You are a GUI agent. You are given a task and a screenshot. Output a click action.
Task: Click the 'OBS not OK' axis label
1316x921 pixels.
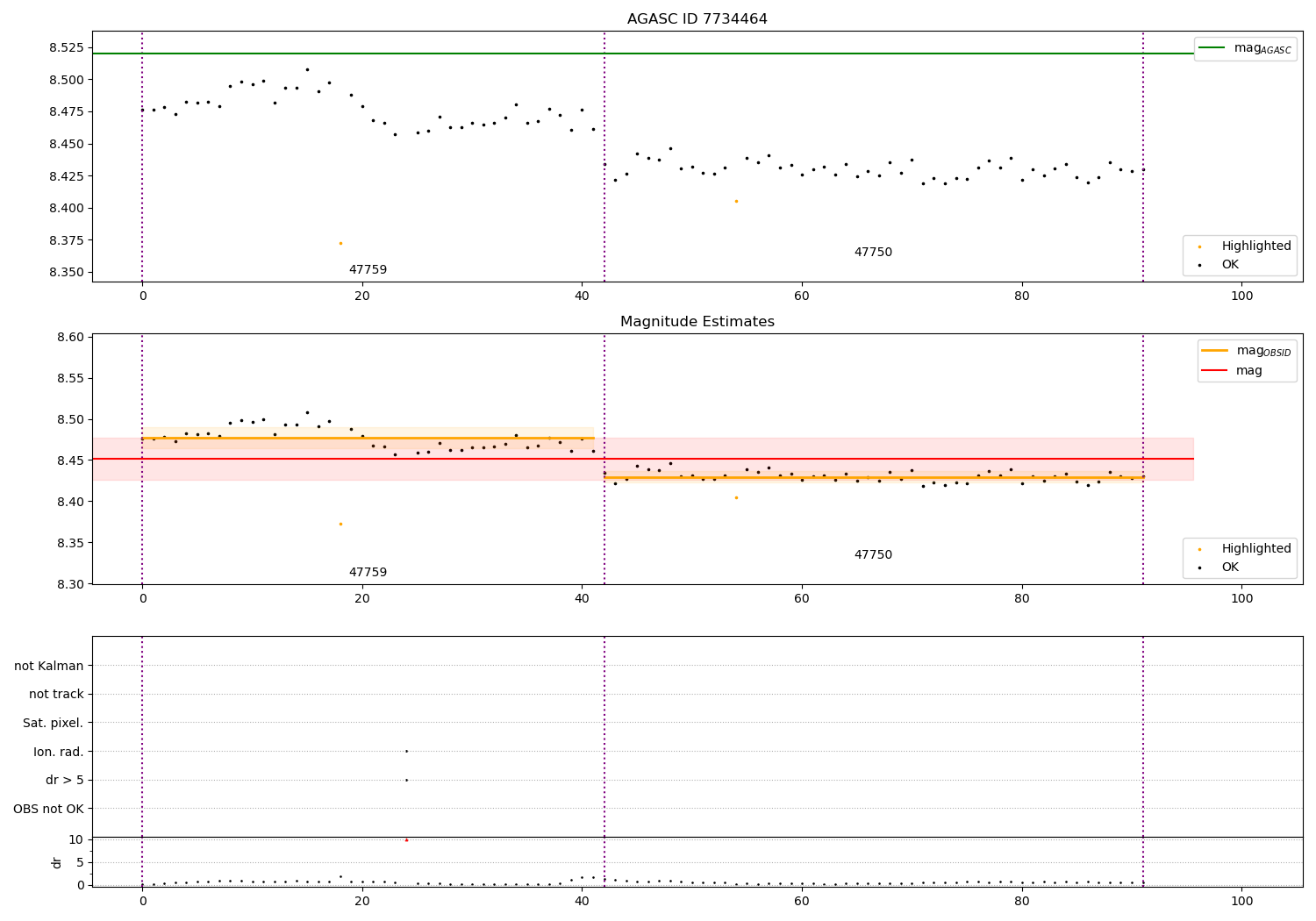(49, 809)
